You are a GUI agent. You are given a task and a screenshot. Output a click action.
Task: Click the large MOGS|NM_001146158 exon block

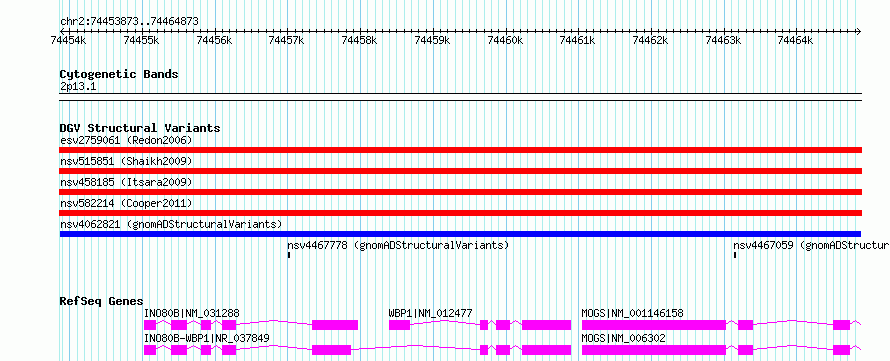tap(654, 325)
